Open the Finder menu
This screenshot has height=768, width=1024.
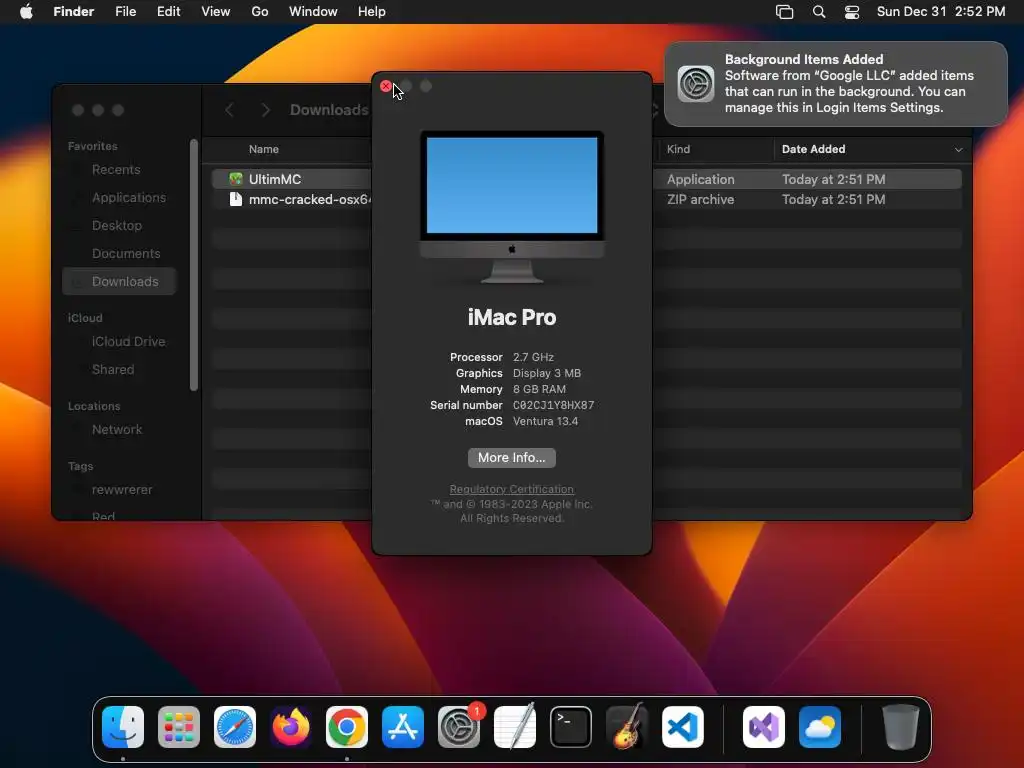74,12
